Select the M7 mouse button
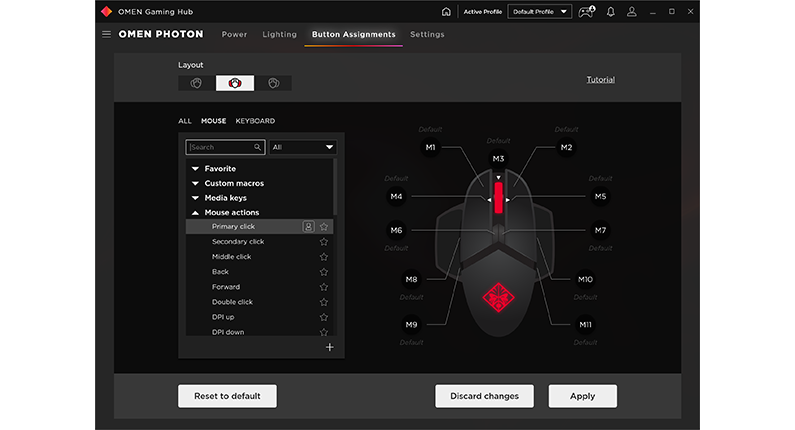This screenshot has width=795, height=430. [x=600, y=230]
